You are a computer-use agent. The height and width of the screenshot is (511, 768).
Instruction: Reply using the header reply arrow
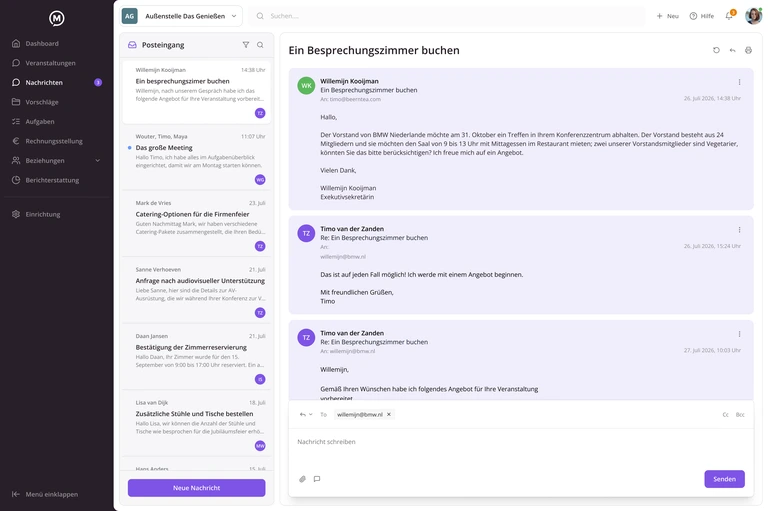pyautogui.click(x=732, y=50)
